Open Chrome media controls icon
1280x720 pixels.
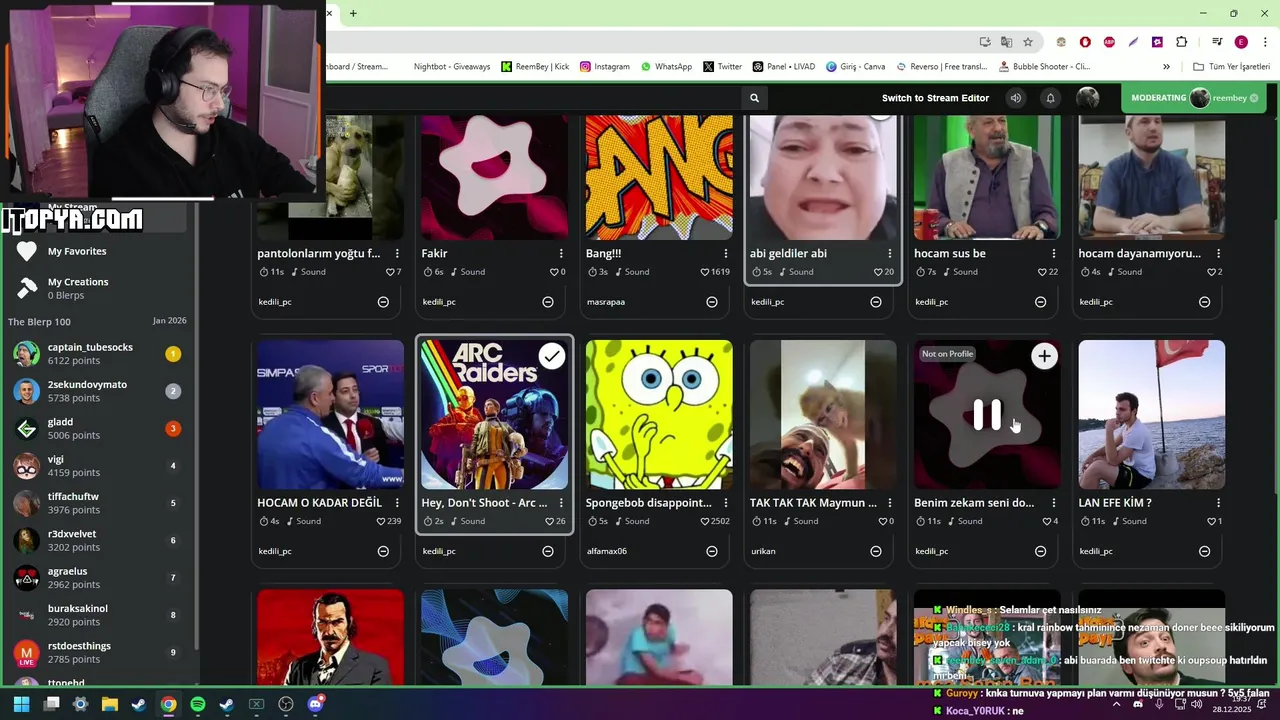(1217, 42)
